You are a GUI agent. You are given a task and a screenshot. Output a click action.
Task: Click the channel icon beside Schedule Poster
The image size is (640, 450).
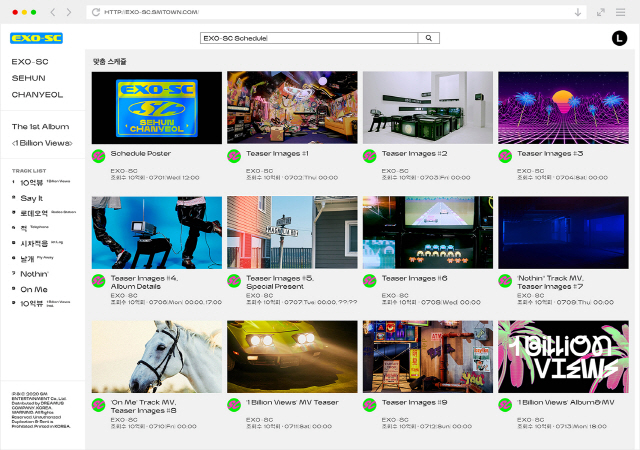pyautogui.click(x=98, y=156)
